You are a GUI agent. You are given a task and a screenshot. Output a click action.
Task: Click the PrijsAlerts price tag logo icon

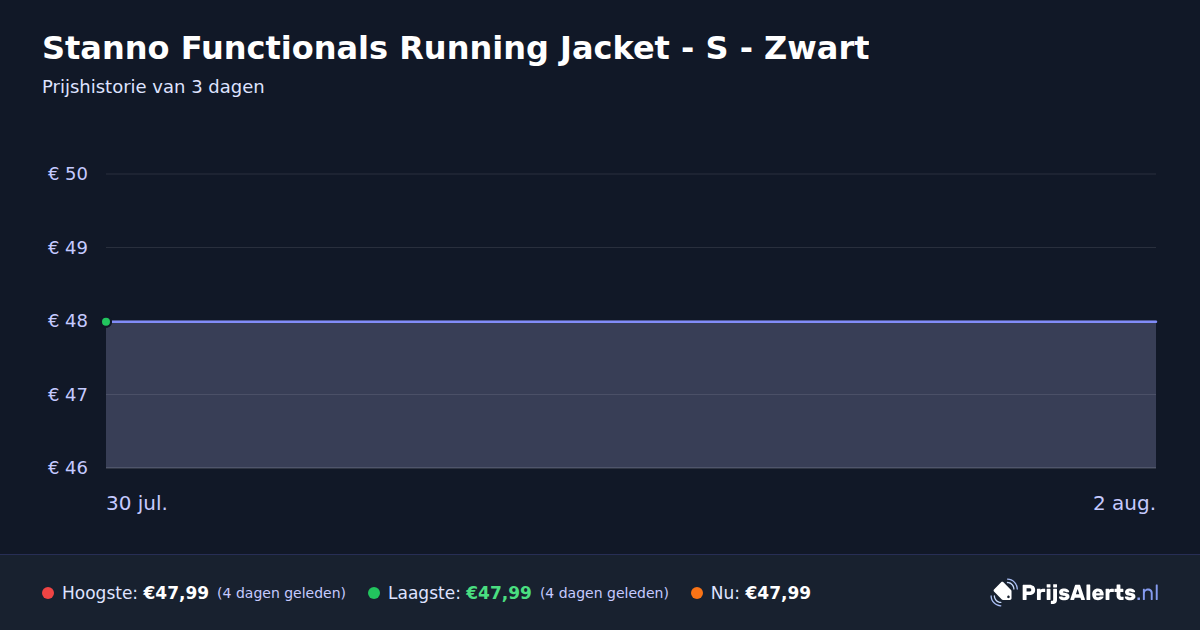(x=1003, y=592)
